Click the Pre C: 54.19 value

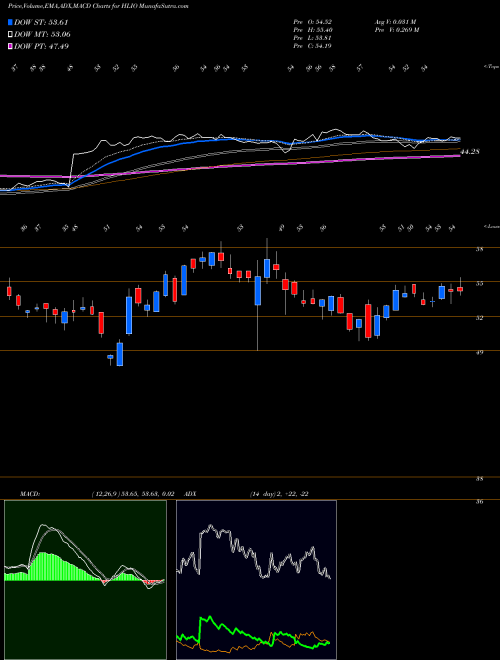tap(312, 46)
